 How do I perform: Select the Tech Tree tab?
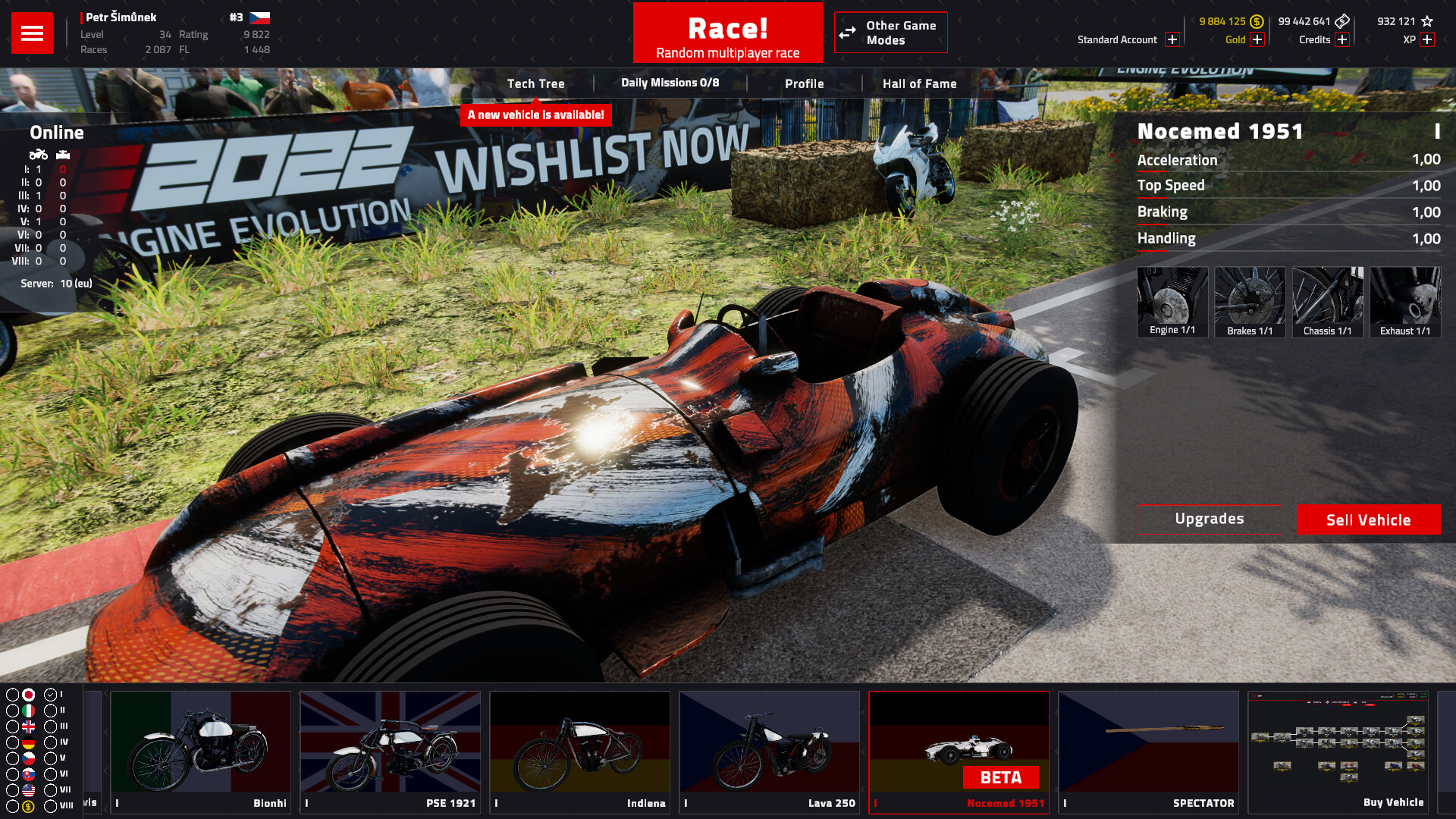535,83
